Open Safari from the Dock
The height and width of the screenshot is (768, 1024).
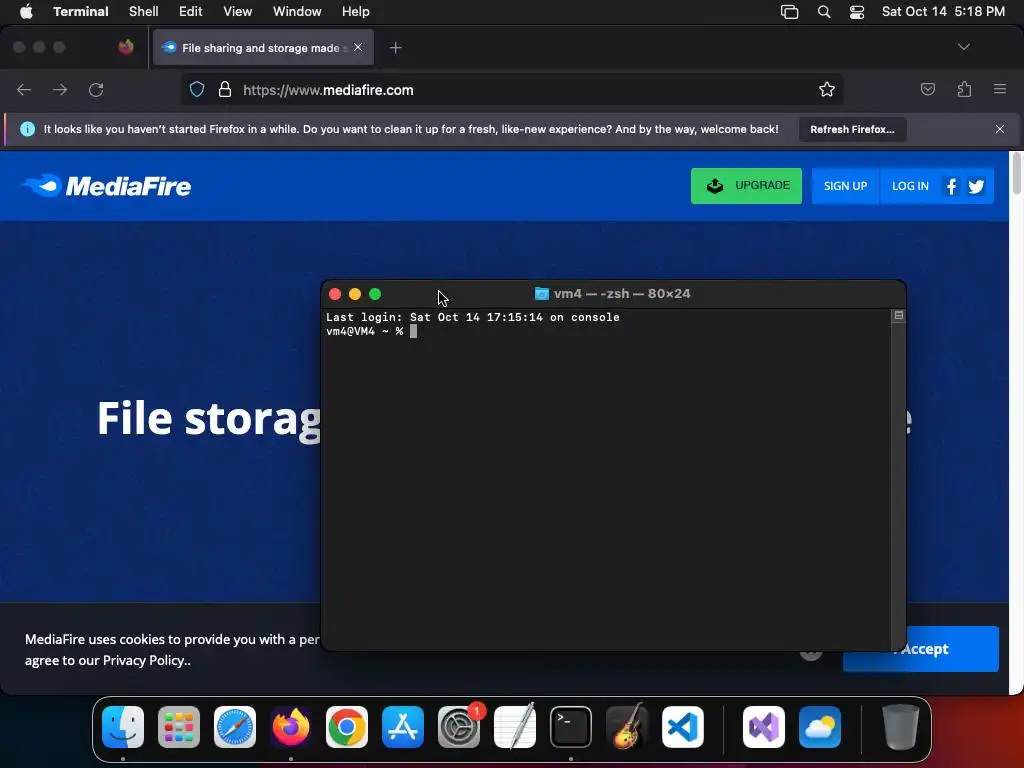pyautogui.click(x=235, y=727)
